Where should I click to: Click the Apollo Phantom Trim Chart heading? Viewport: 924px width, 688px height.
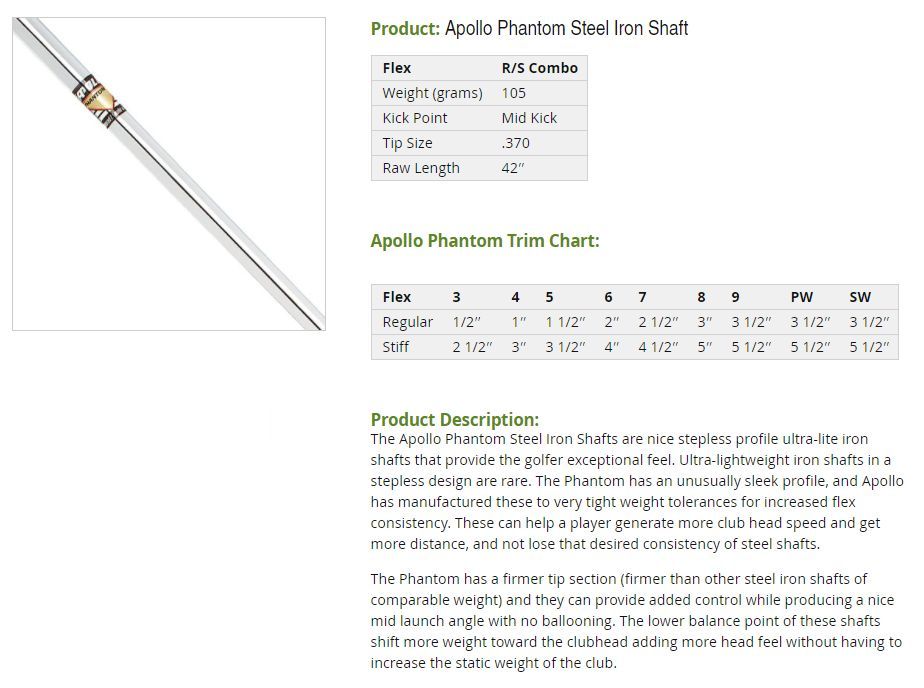[x=484, y=241]
